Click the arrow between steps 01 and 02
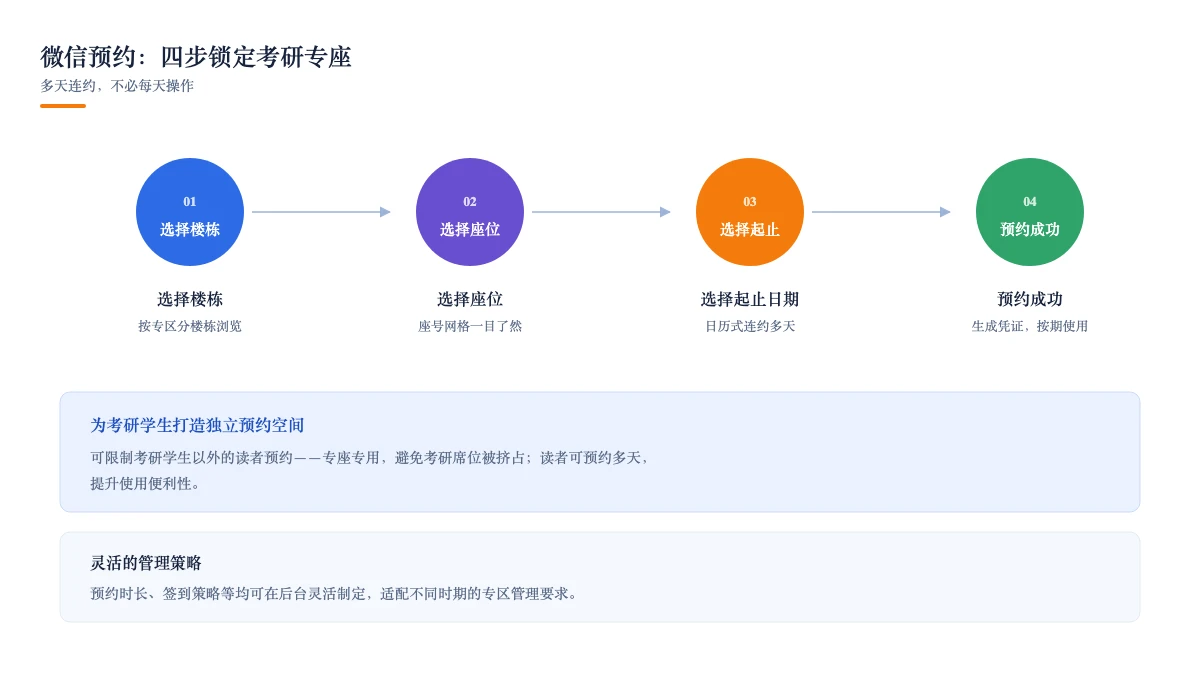 point(321,212)
